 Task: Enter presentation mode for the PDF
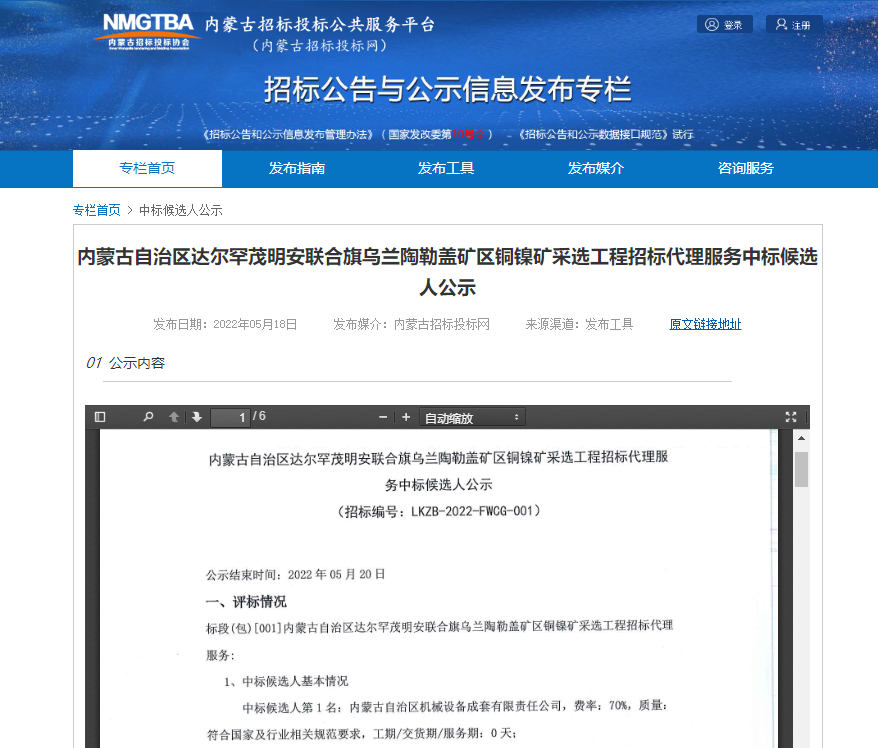point(790,416)
